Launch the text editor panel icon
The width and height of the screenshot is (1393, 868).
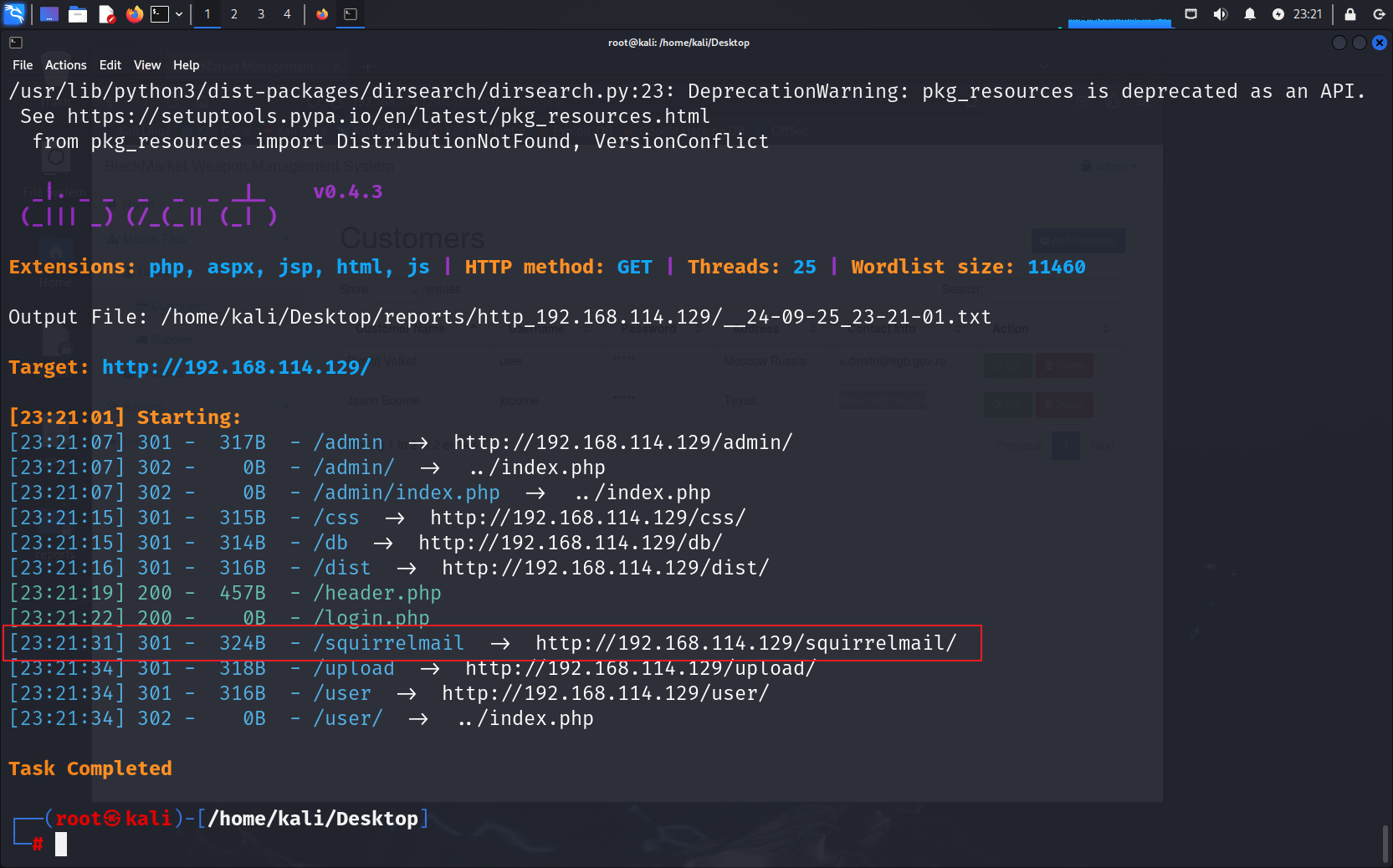click(106, 14)
